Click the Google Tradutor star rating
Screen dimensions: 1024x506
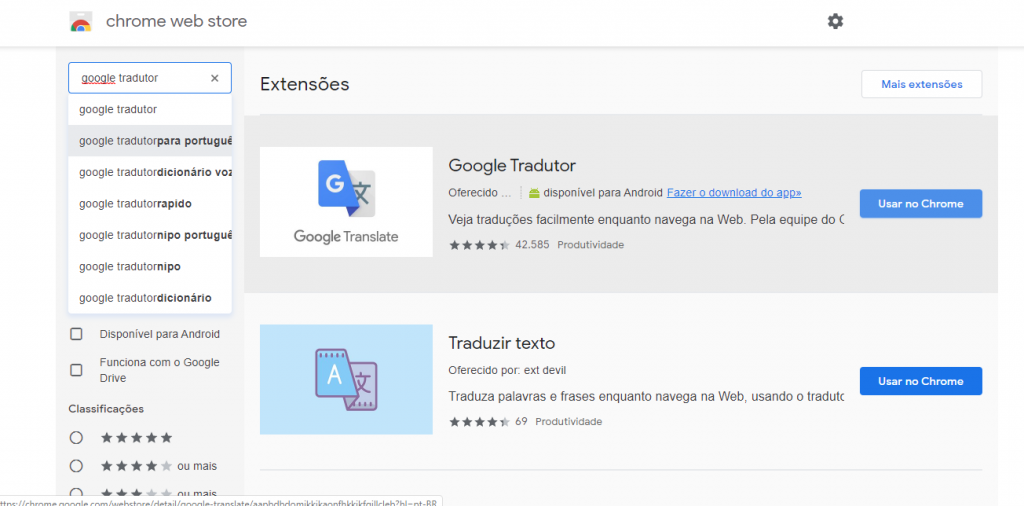(479, 245)
